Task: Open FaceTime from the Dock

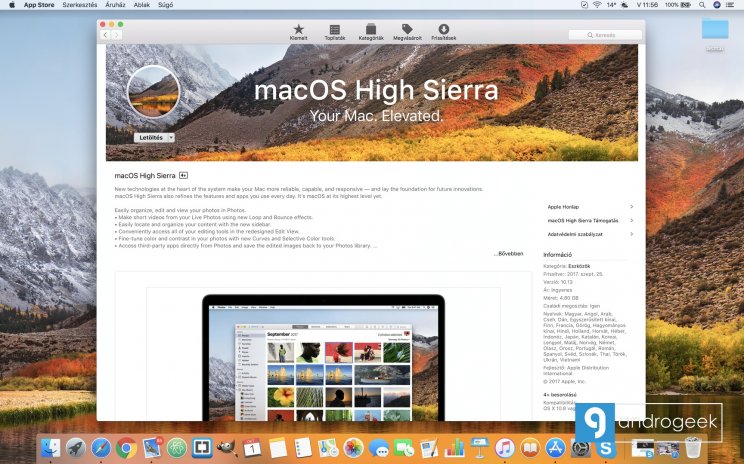Action: (404, 447)
